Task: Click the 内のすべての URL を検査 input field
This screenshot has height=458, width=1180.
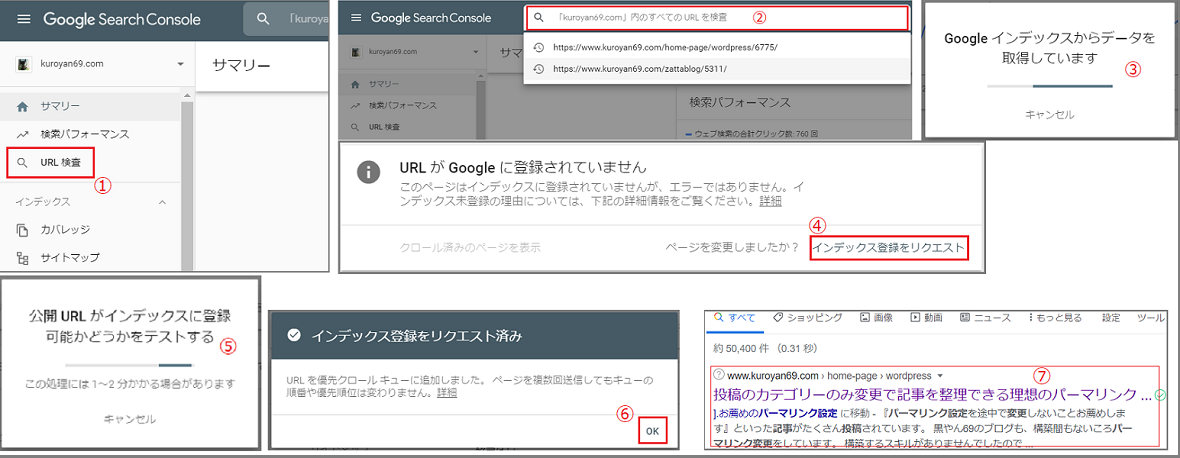Action: tap(716, 17)
